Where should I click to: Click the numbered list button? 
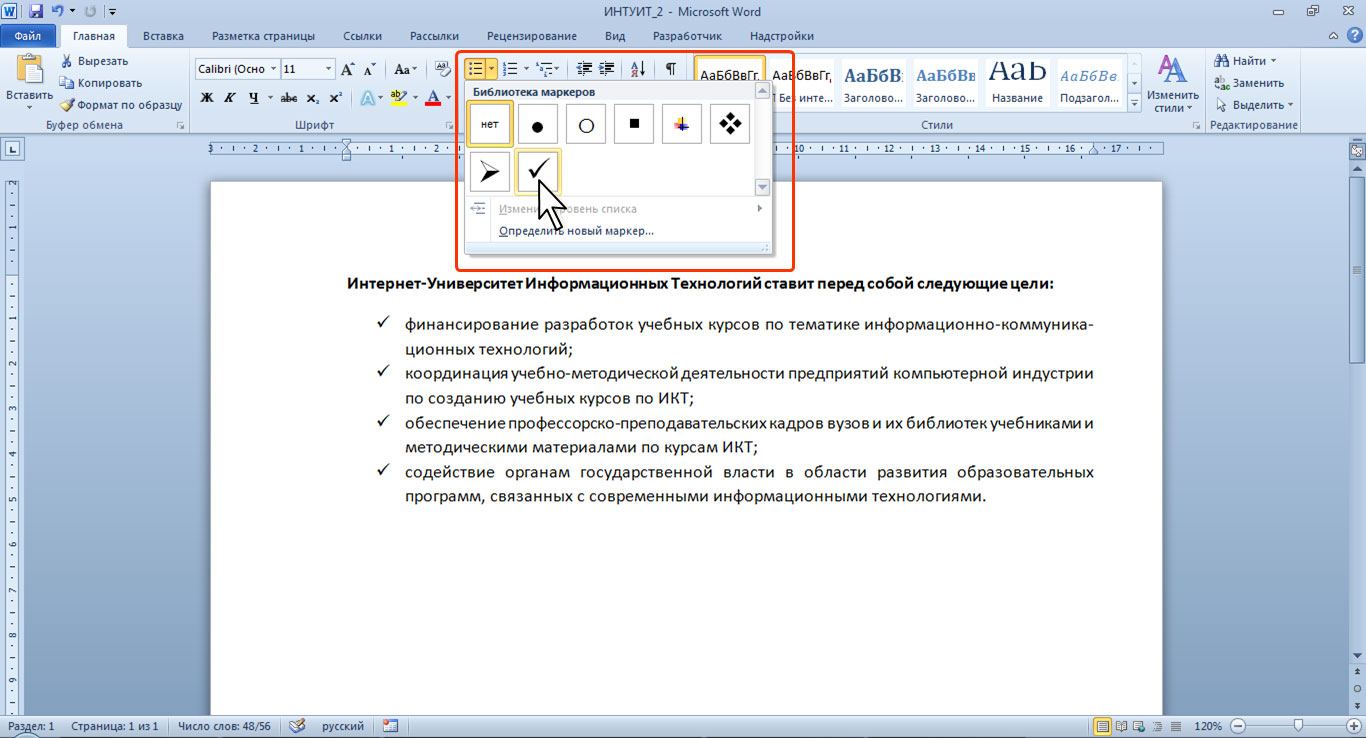(510, 69)
